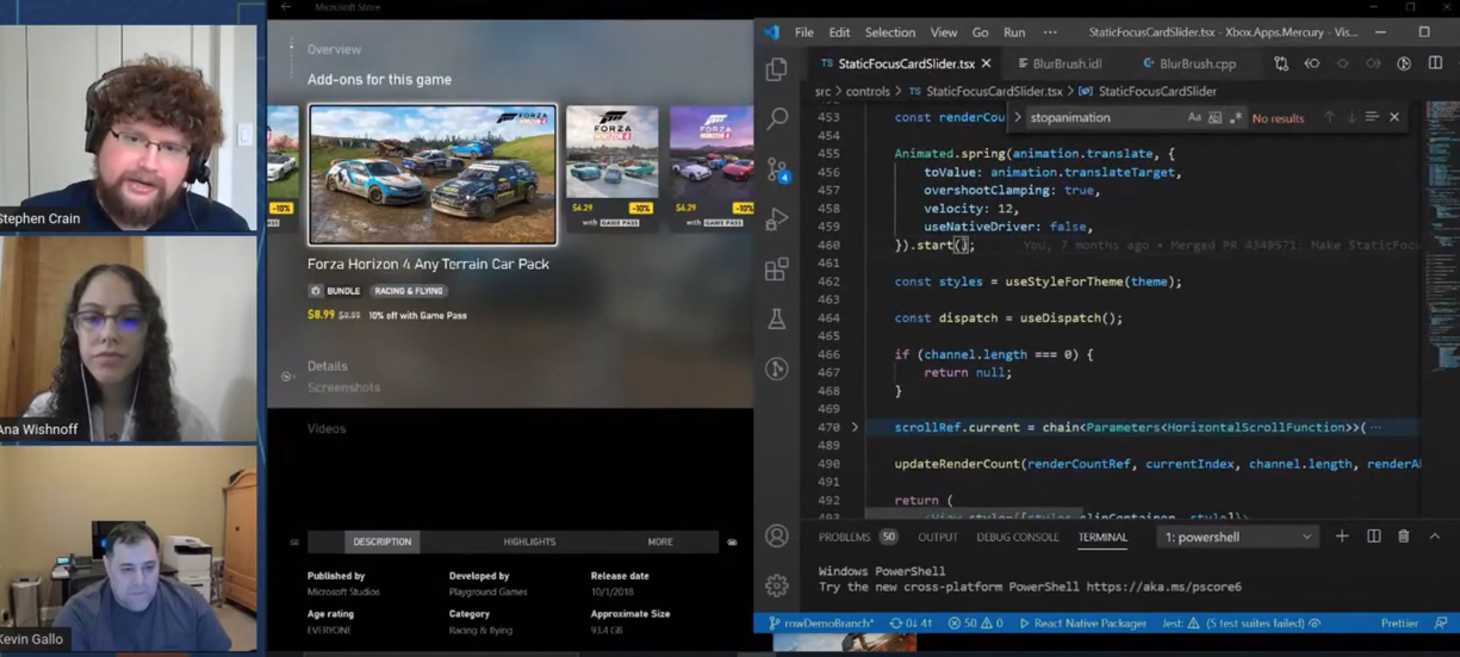This screenshot has height=657, width=1460.
Task: Split the terminal panel
Action: [1374, 537]
